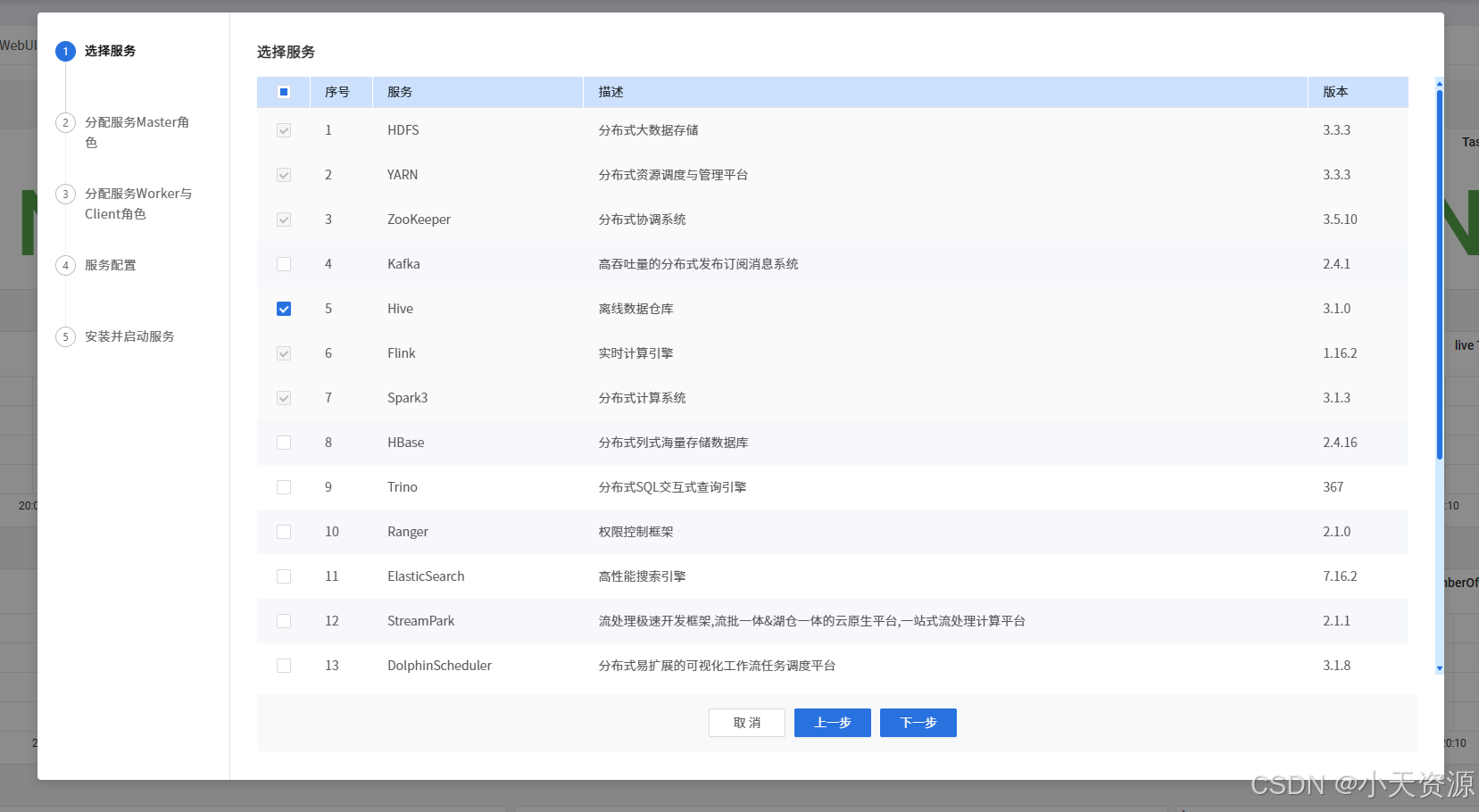Select step 3 circle icon for Worker roles
This screenshot has width=1479, height=812.
[65, 194]
